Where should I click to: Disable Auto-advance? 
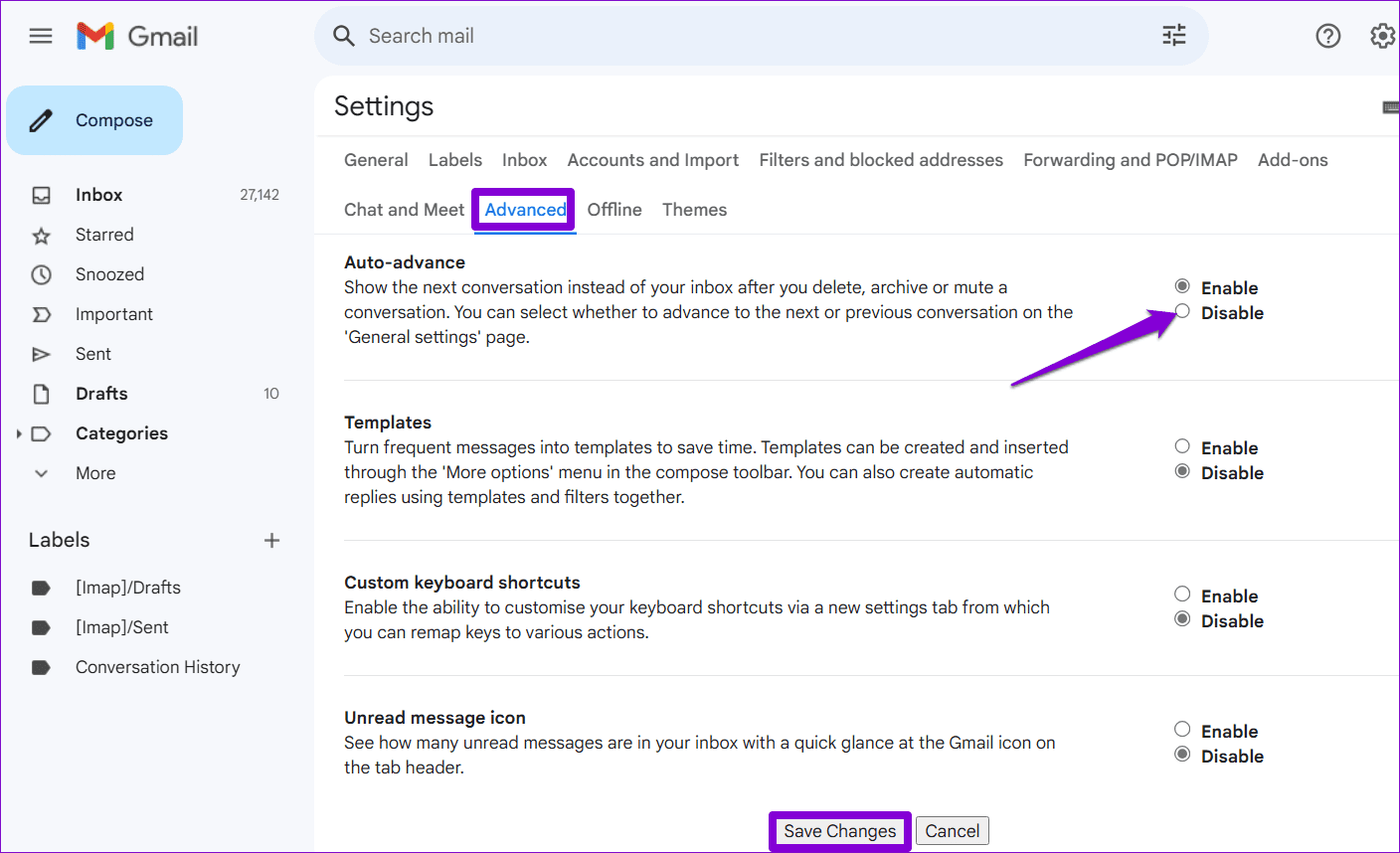[1182, 310]
